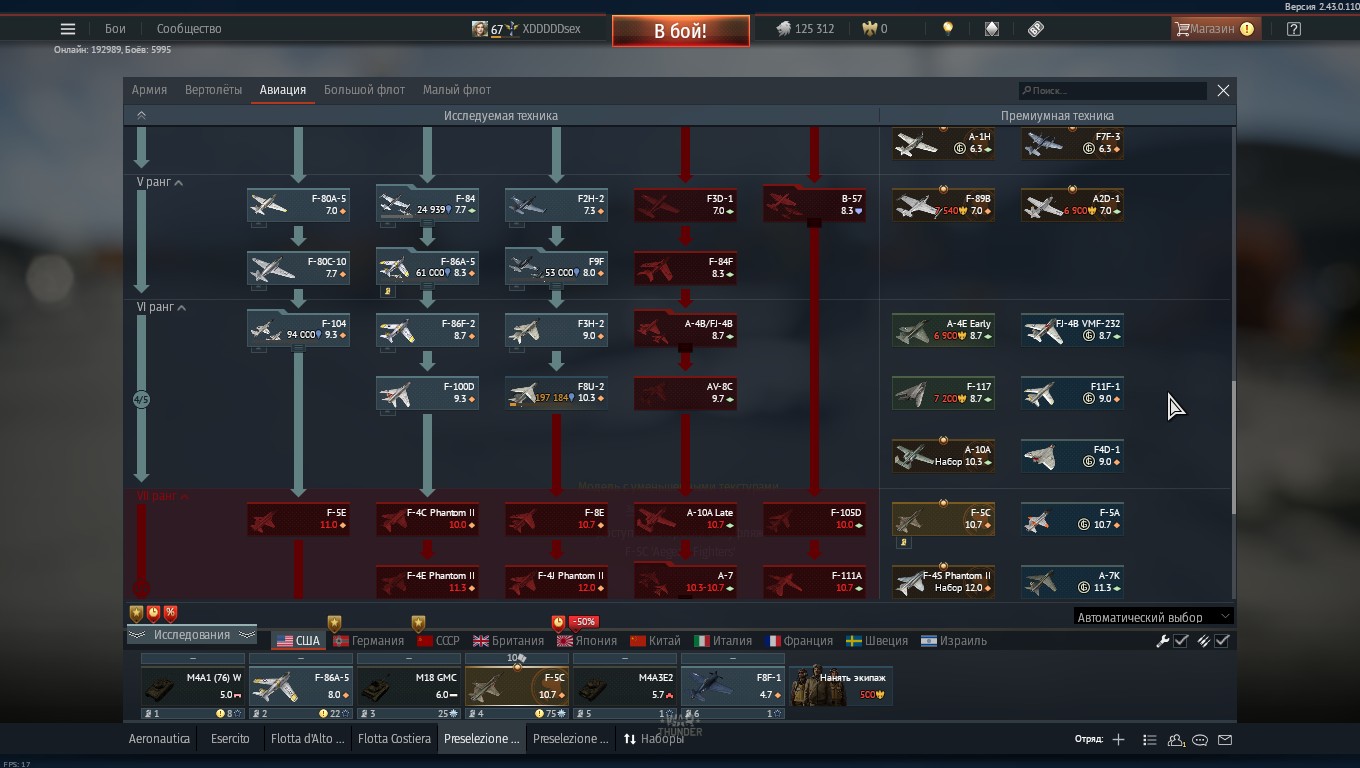The image size is (1360, 768).
Task: Click the lightbulb hints icon
Action: pos(948,29)
